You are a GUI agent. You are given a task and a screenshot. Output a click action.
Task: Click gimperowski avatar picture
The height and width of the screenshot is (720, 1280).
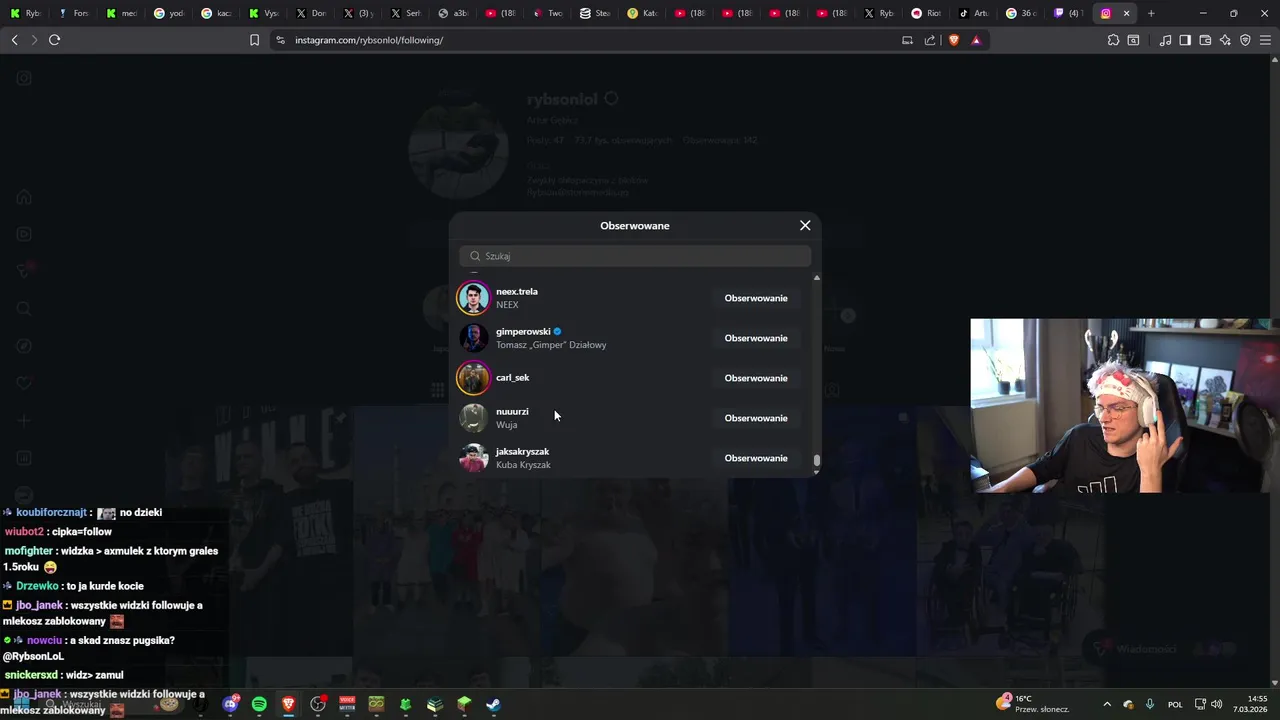(473, 338)
